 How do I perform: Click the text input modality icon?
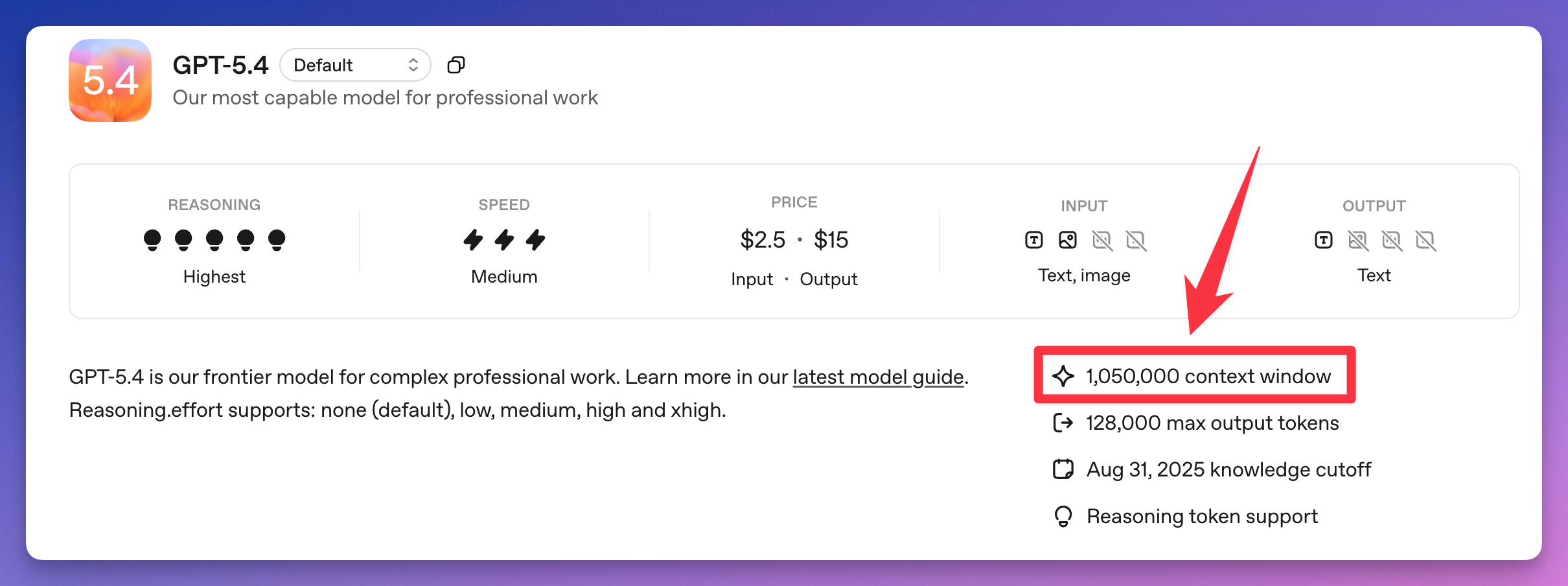[1034, 240]
